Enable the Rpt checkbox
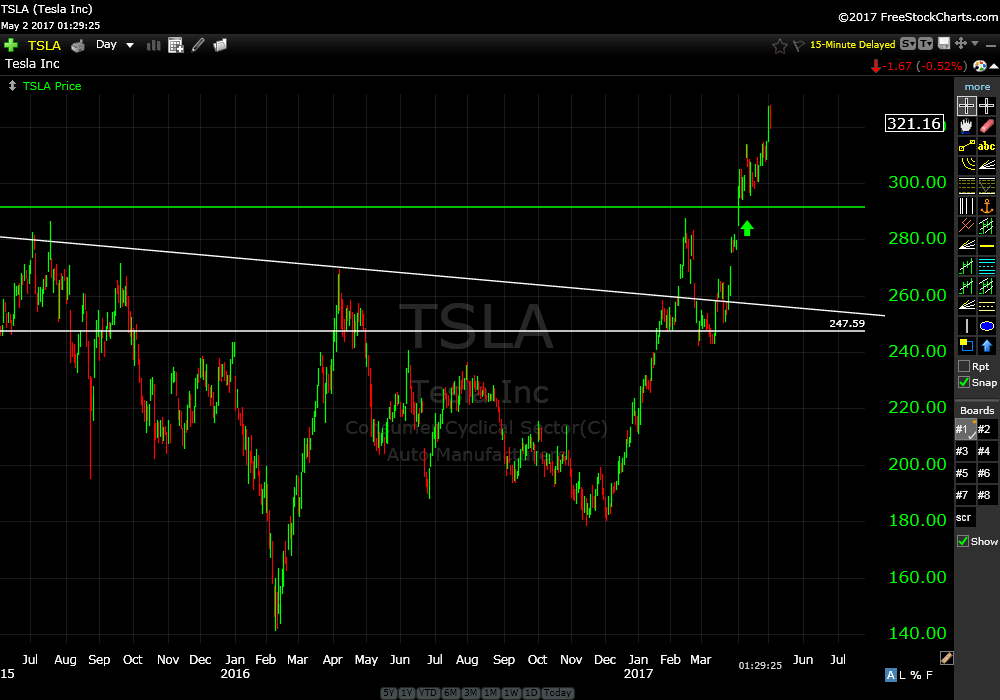This screenshot has width=1000, height=700. [964, 366]
